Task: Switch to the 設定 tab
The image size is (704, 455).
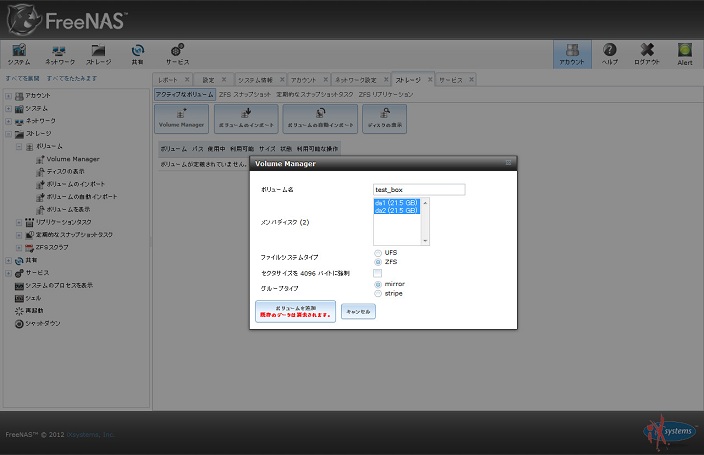Action: pyautogui.click(x=208, y=80)
